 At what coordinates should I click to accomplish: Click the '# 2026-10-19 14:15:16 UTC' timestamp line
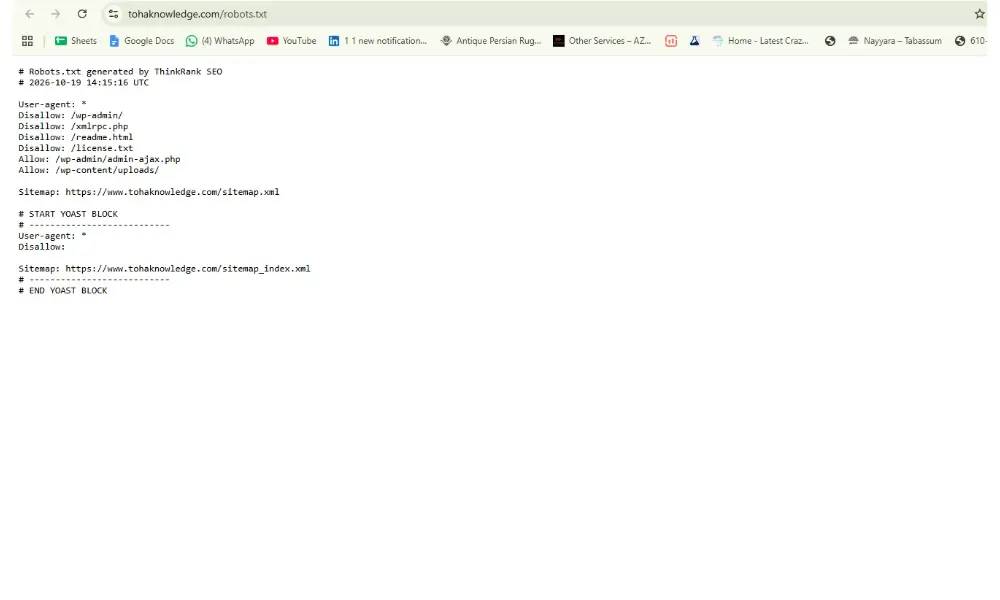(x=84, y=82)
